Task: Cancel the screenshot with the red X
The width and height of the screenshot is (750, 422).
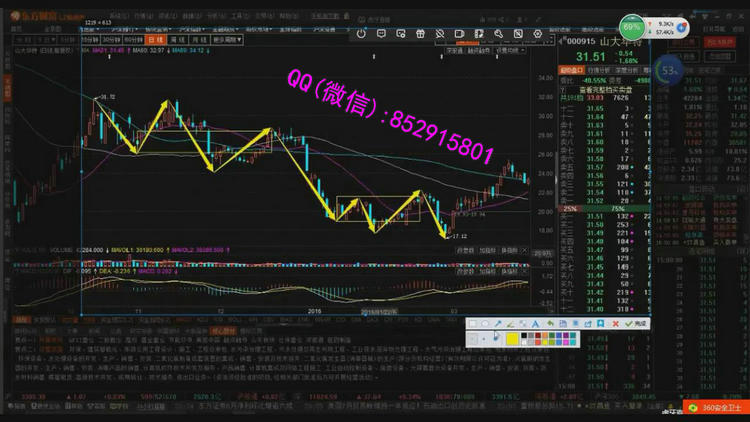Action: 618,324
